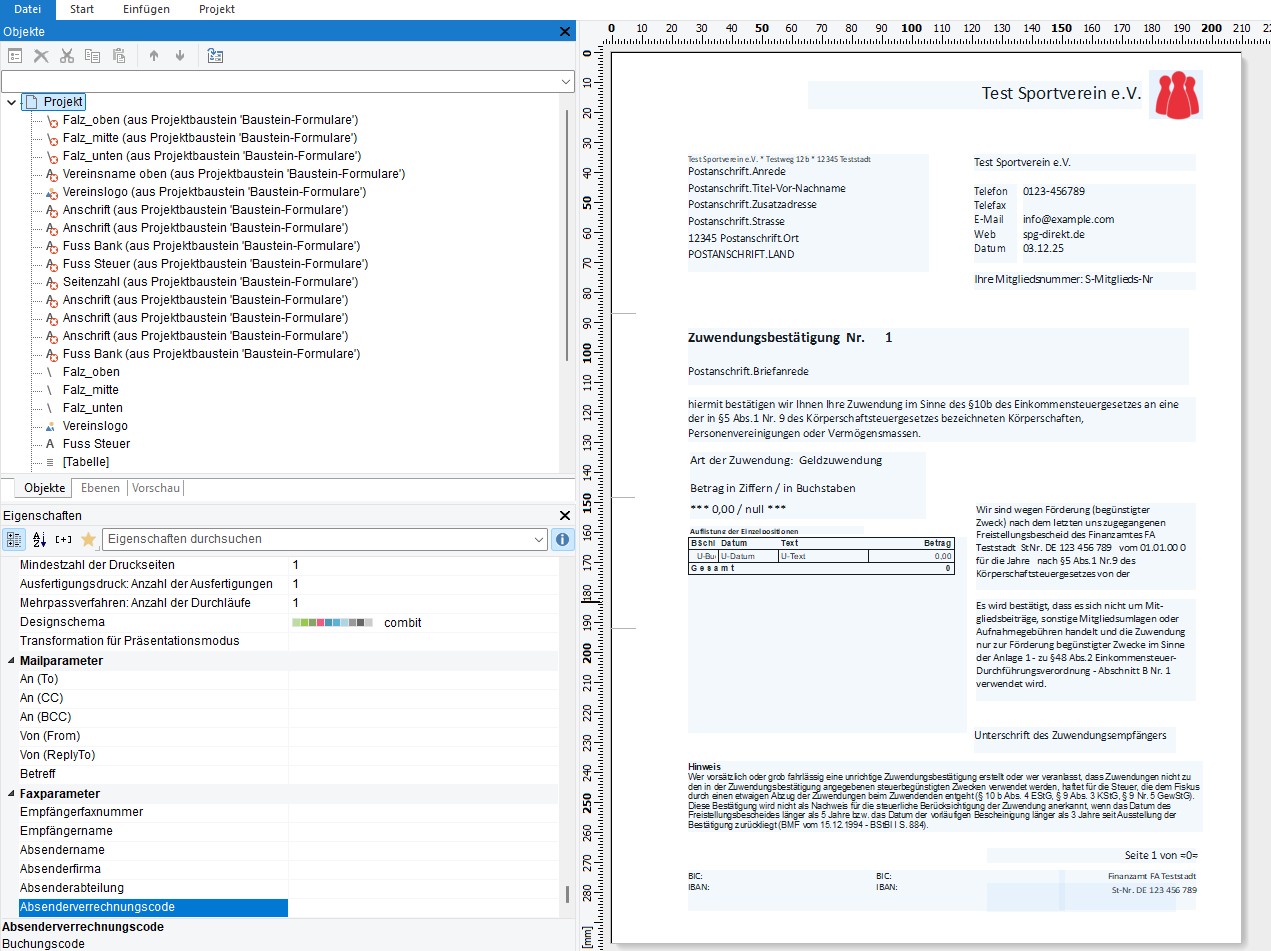Click the properties icon in the Objekte toolbar

pos(16,56)
